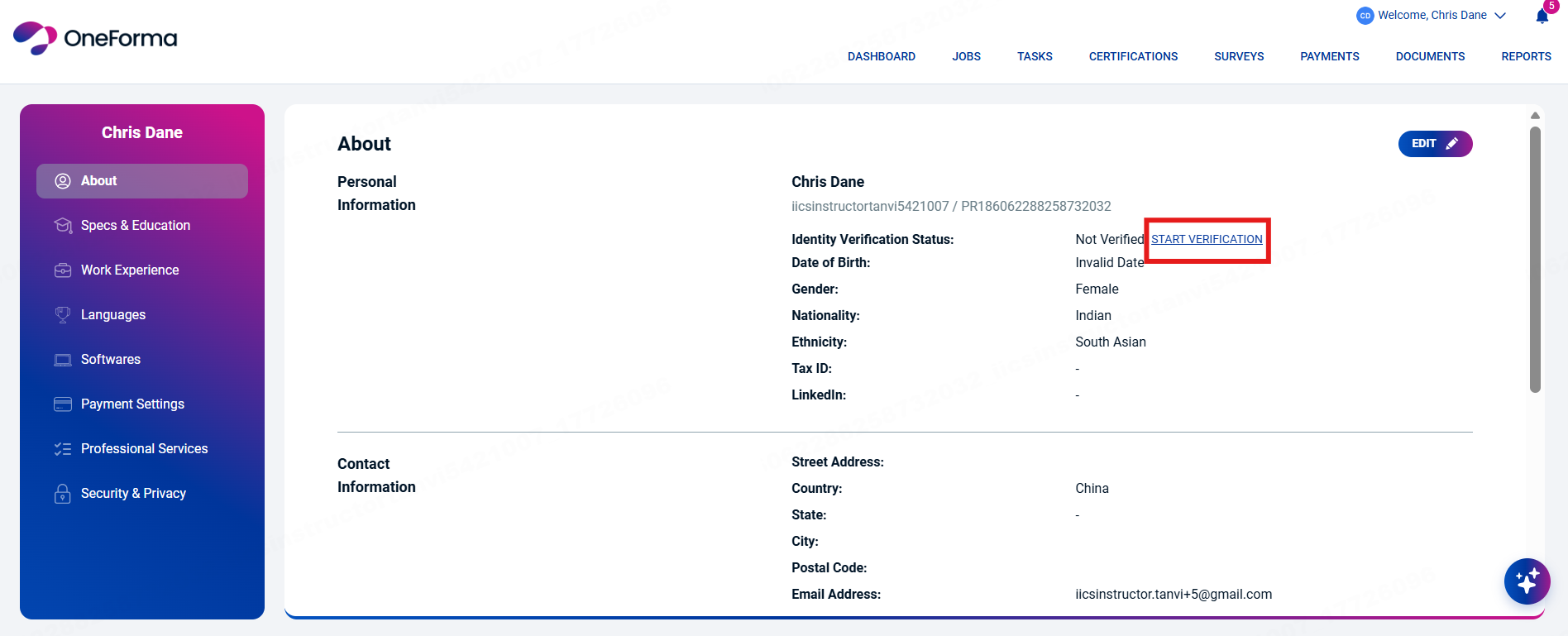Click the Softwares laptop icon
Screen dimensions: 1568x636
(x=63, y=360)
